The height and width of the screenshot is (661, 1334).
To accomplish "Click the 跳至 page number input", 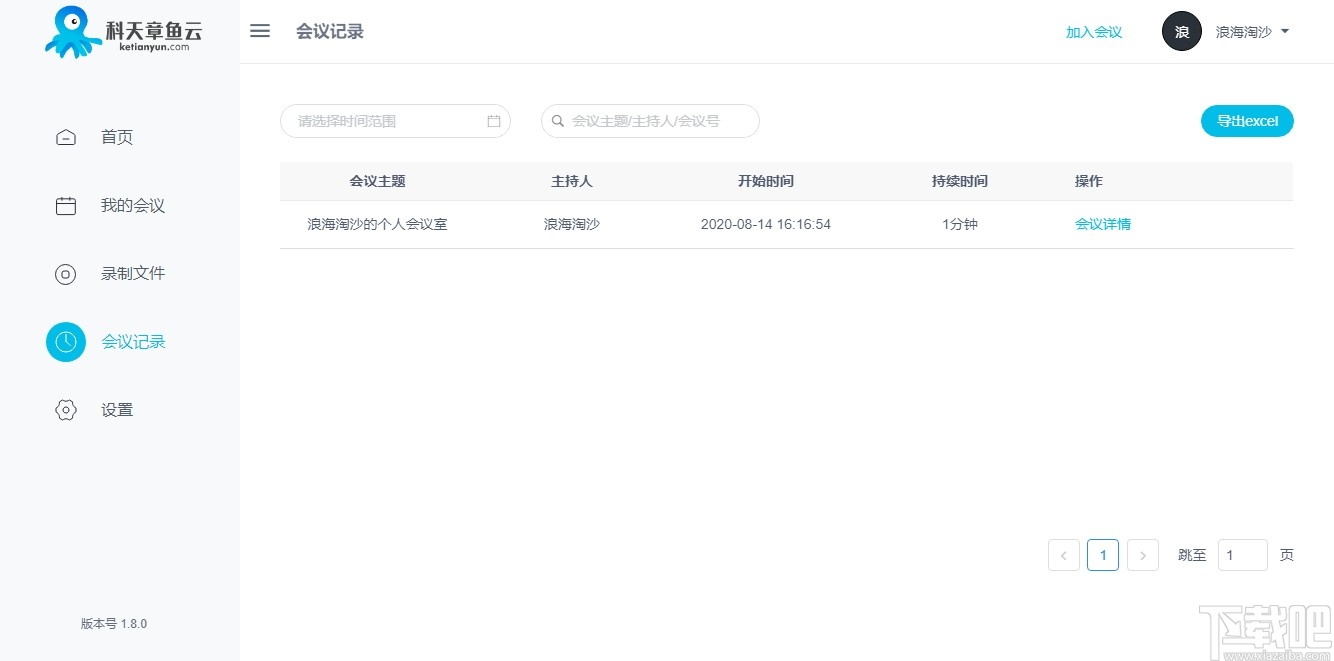I will coord(1242,555).
